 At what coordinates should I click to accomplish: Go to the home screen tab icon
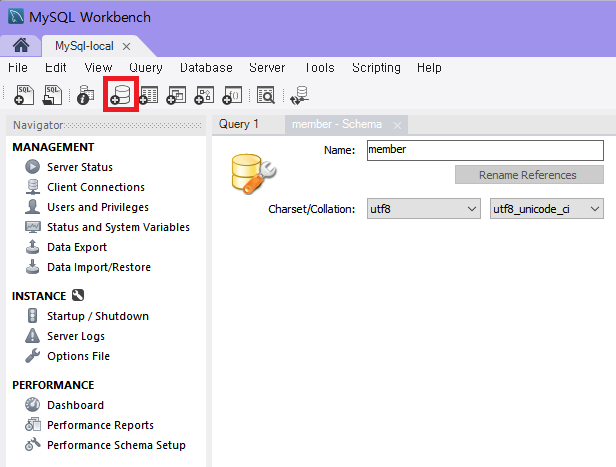[x=21, y=46]
